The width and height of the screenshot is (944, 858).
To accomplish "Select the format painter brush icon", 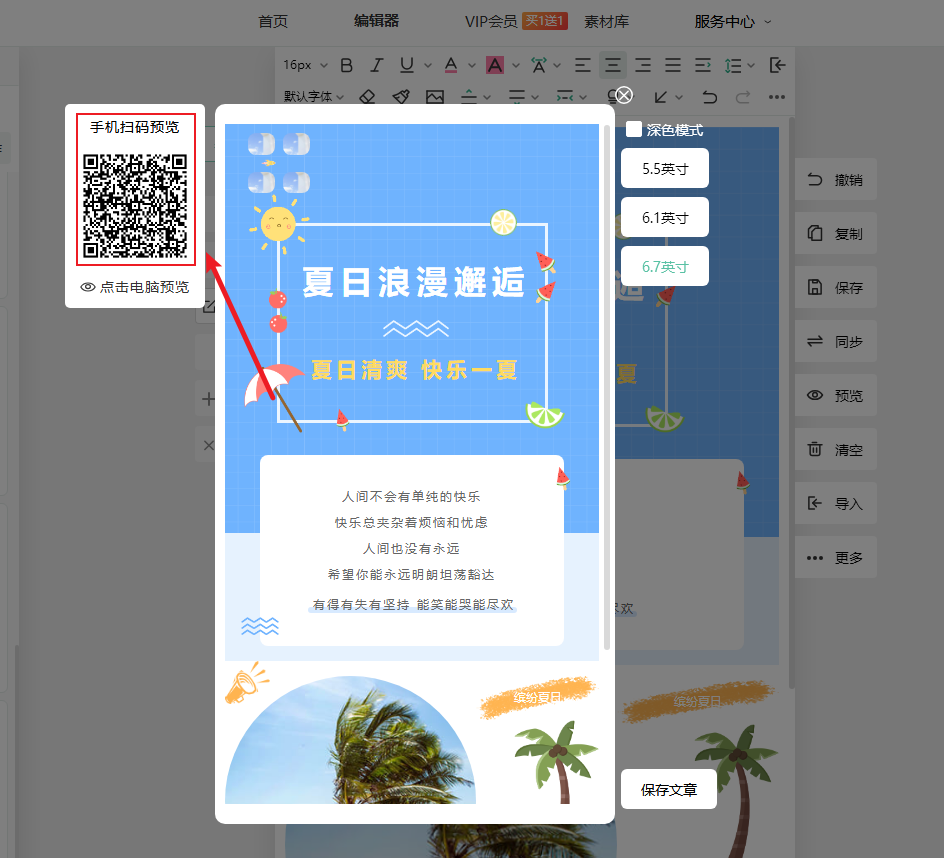I will click(x=401, y=97).
